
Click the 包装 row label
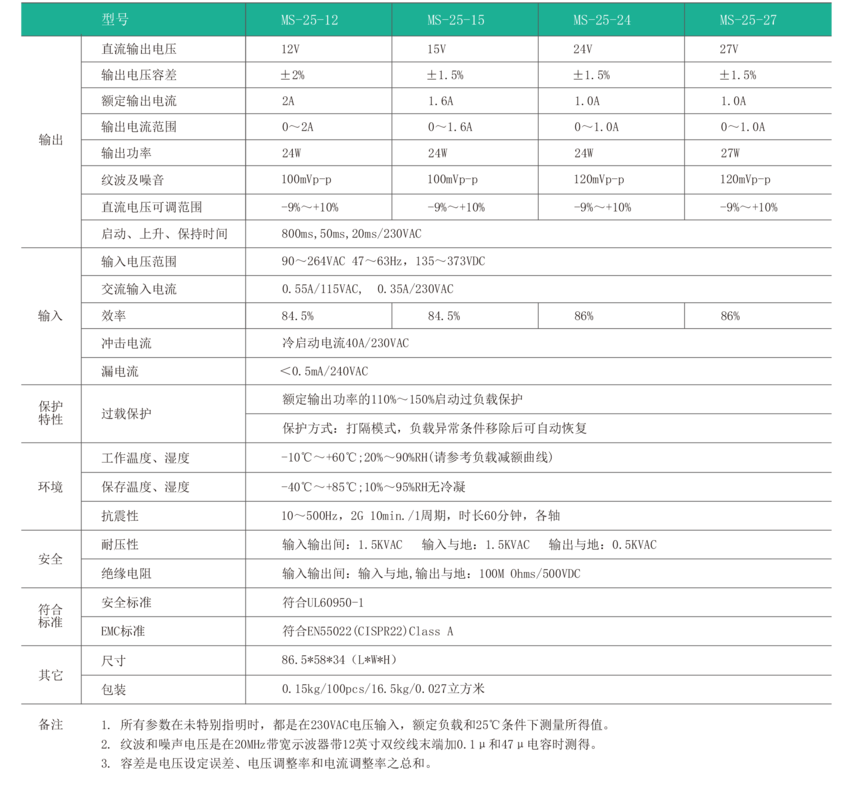(114, 690)
